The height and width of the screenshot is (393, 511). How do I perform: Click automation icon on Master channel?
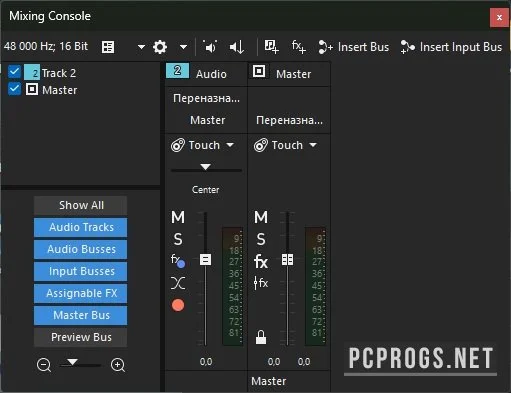pyautogui.click(x=261, y=145)
